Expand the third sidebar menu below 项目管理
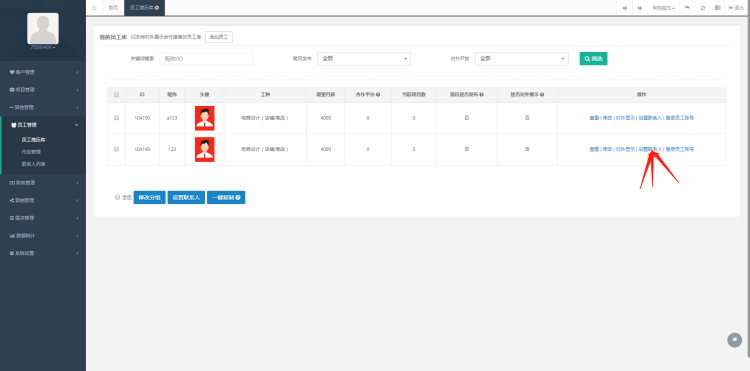 43,107
